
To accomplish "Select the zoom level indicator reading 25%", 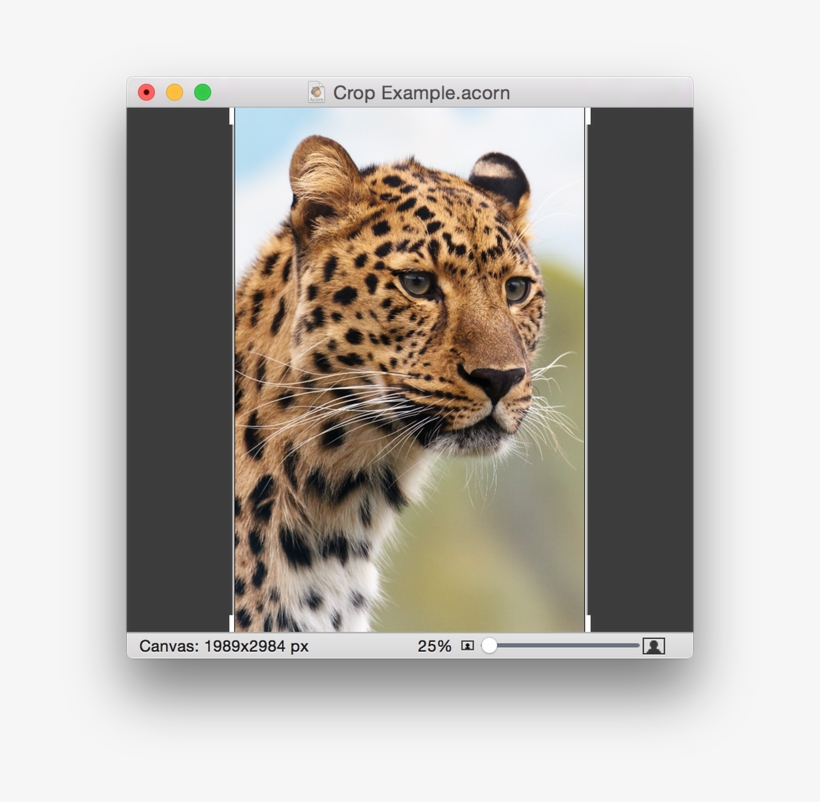I will pyautogui.click(x=433, y=646).
